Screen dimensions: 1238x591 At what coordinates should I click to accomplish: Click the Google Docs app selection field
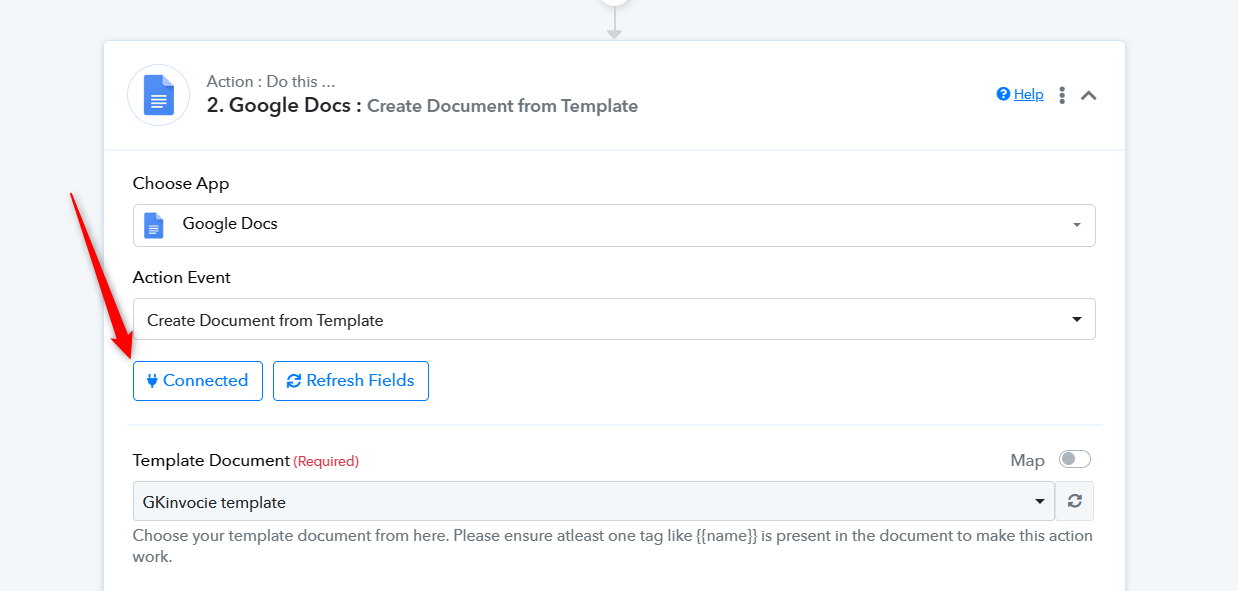(614, 225)
